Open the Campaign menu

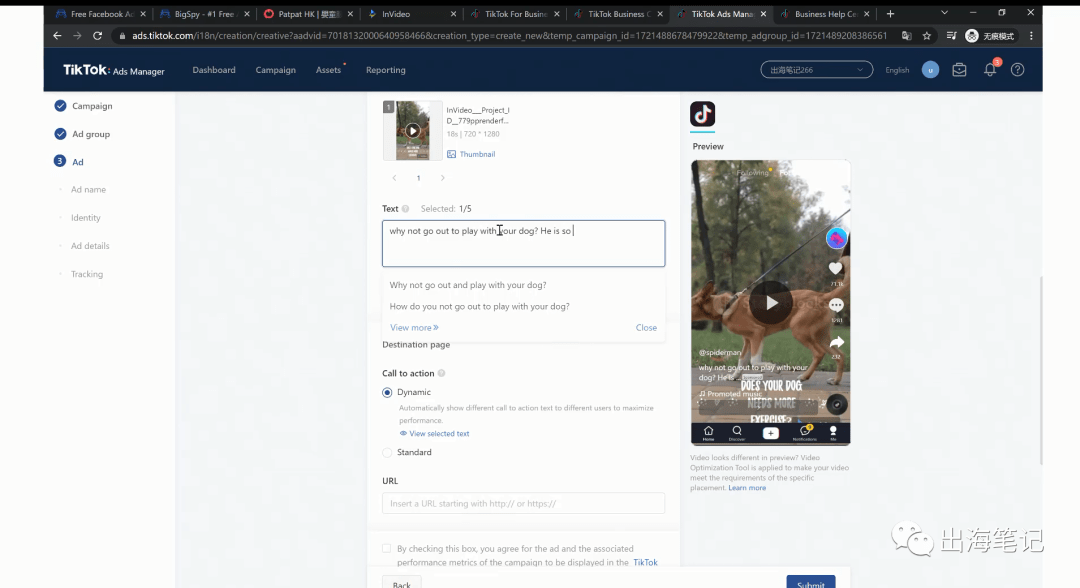point(276,70)
